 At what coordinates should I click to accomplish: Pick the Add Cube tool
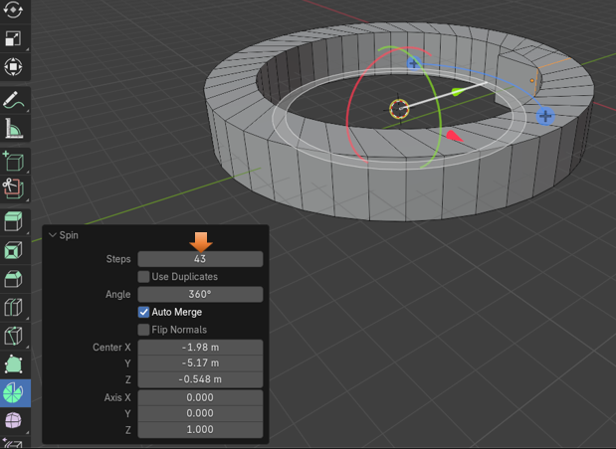[x=16, y=162]
